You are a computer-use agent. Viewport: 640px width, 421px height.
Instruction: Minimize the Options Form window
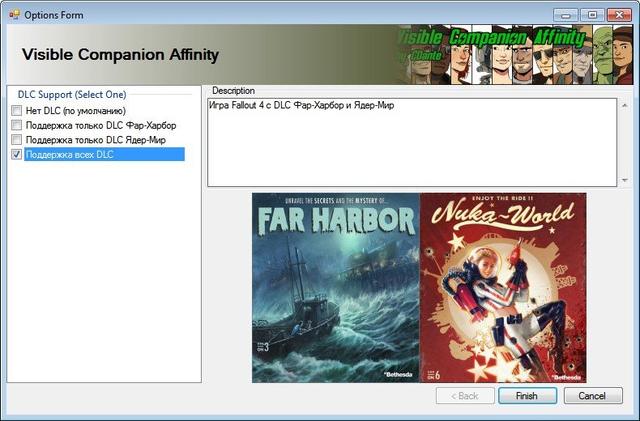coord(565,15)
